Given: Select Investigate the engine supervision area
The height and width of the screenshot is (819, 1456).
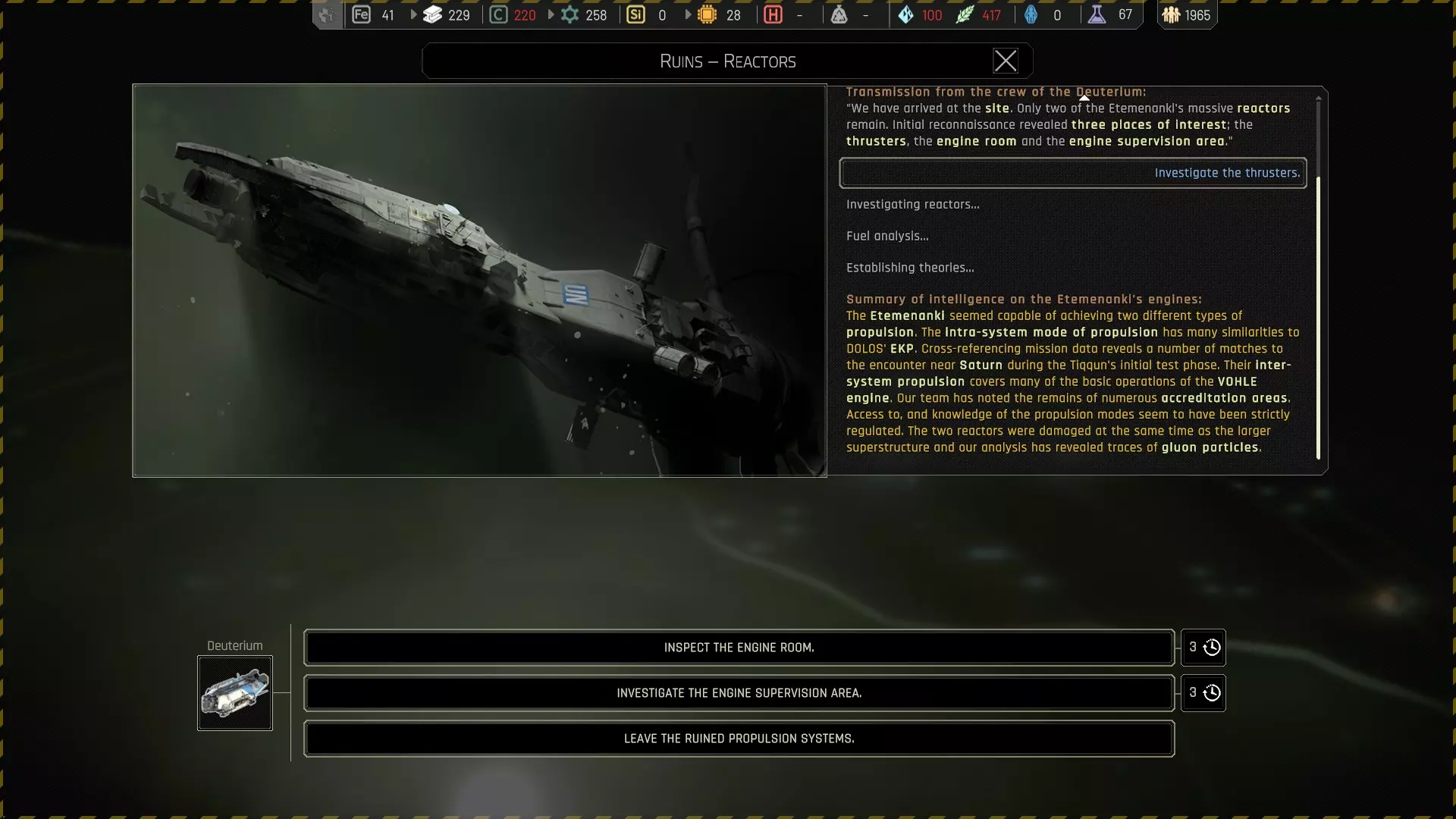Looking at the screenshot, I should click(x=739, y=693).
